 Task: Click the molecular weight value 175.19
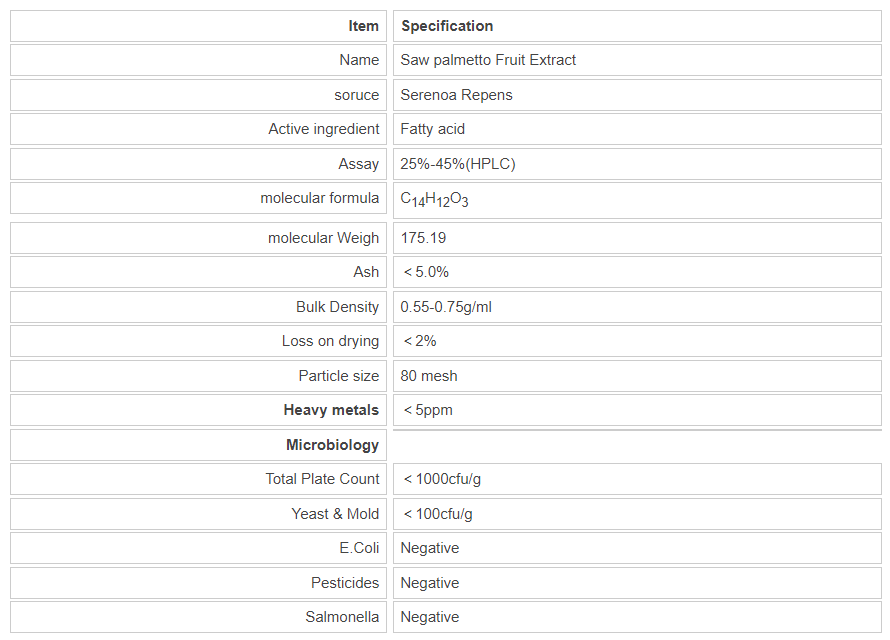pyautogui.click(x=423, y=238)
